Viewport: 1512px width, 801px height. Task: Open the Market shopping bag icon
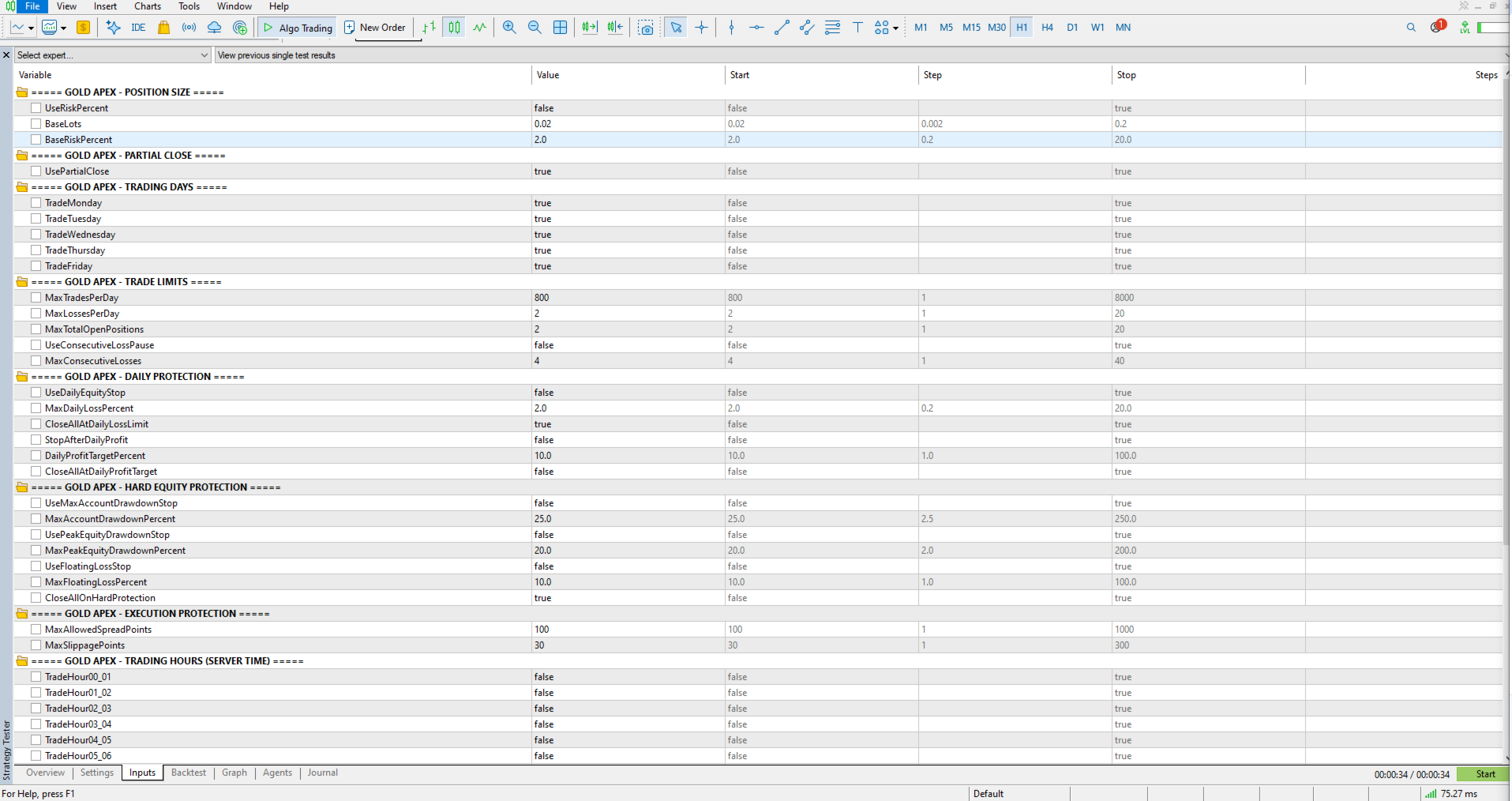point(163,28)
